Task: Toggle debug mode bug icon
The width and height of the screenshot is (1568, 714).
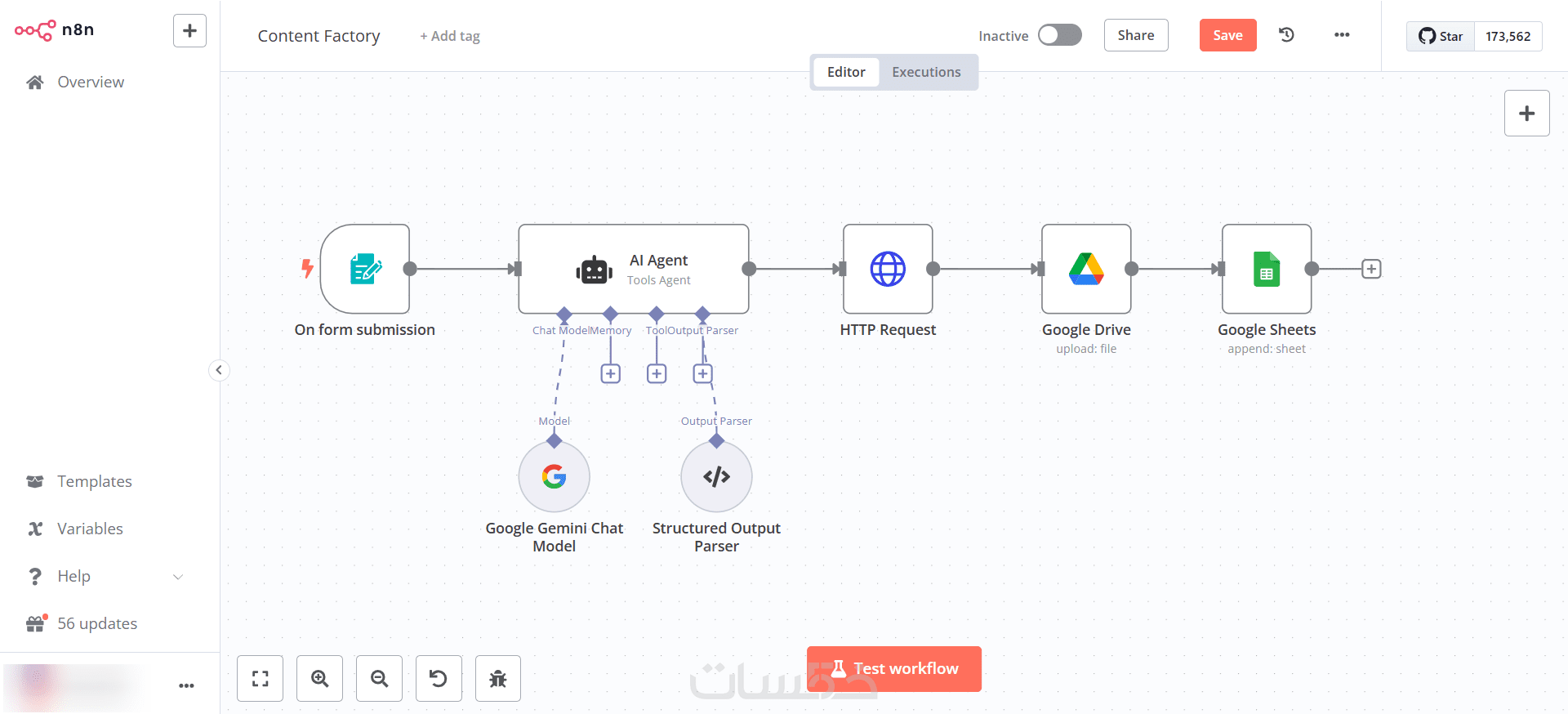Action: tap(498, 678)
